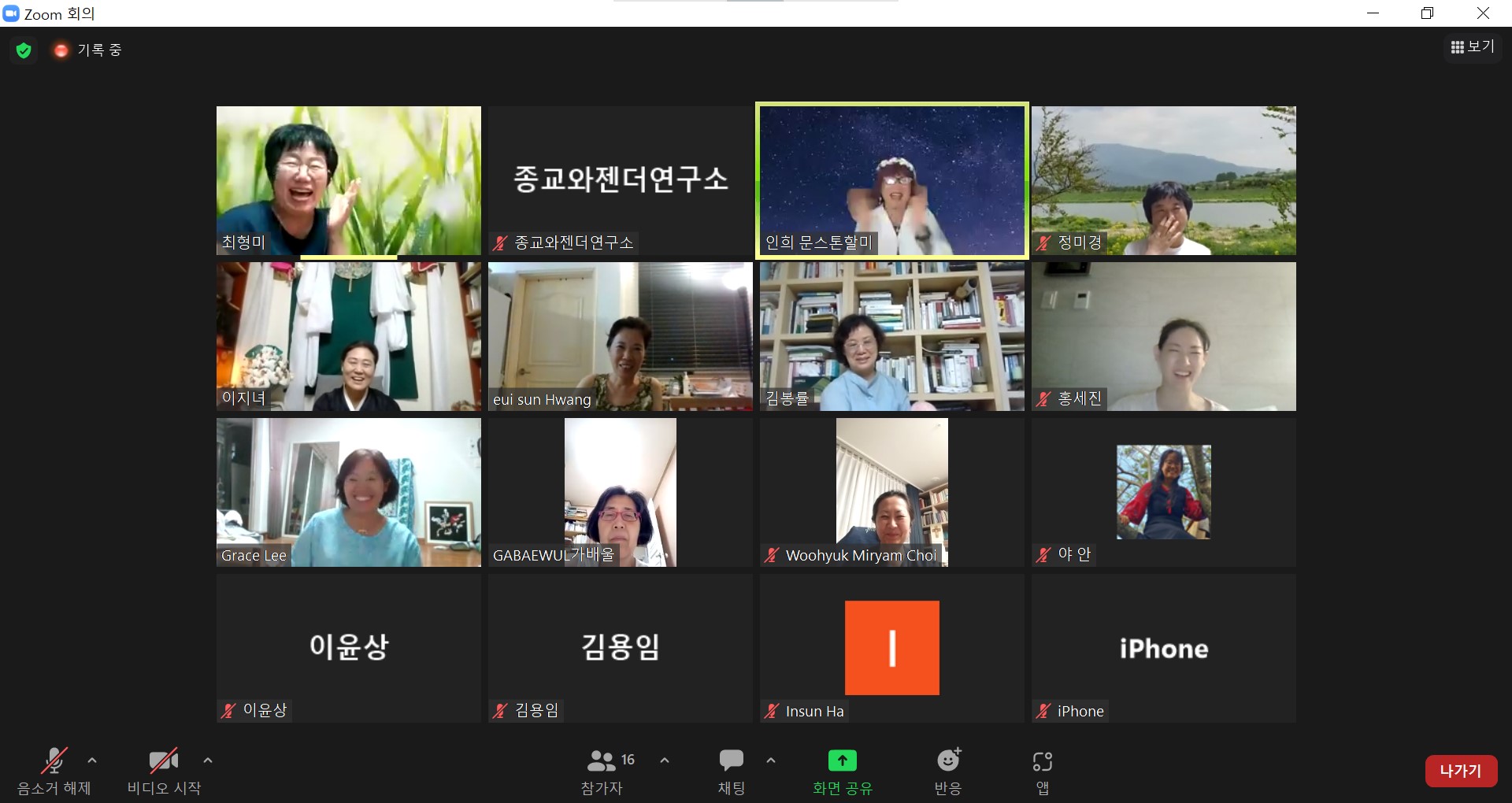
Task: Select 정미경 video tile
Action: pos(1164,180)
